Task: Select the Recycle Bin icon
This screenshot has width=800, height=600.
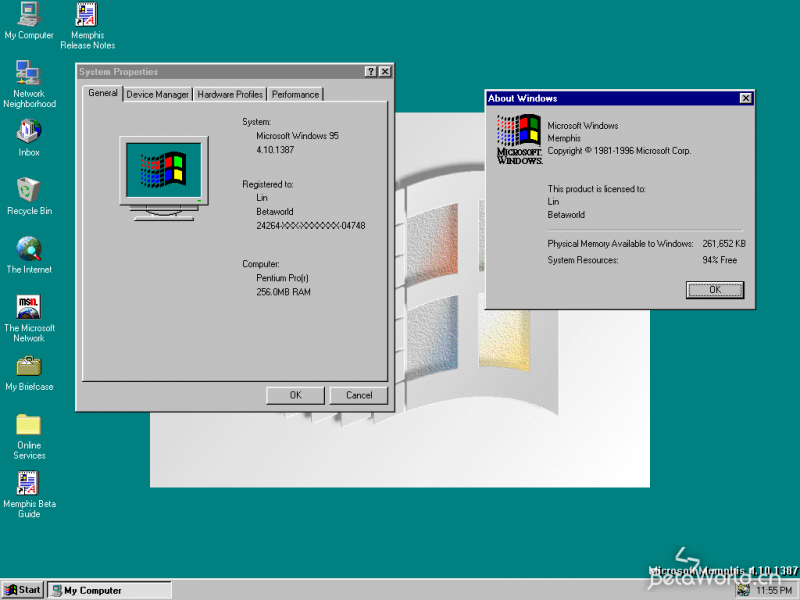Action: [x=28, y=190]
